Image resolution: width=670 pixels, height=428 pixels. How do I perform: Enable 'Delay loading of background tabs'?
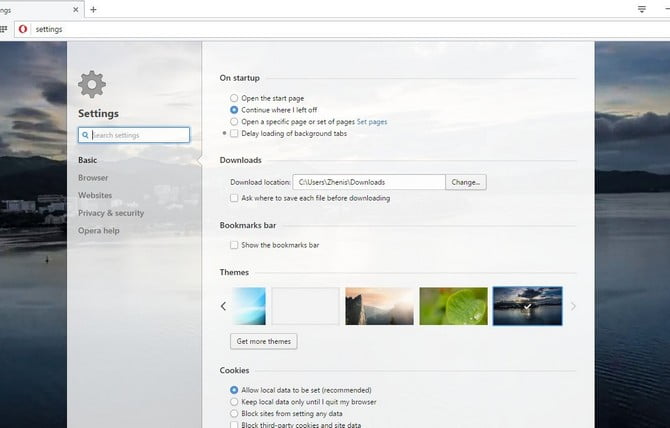tap(234, 133)
